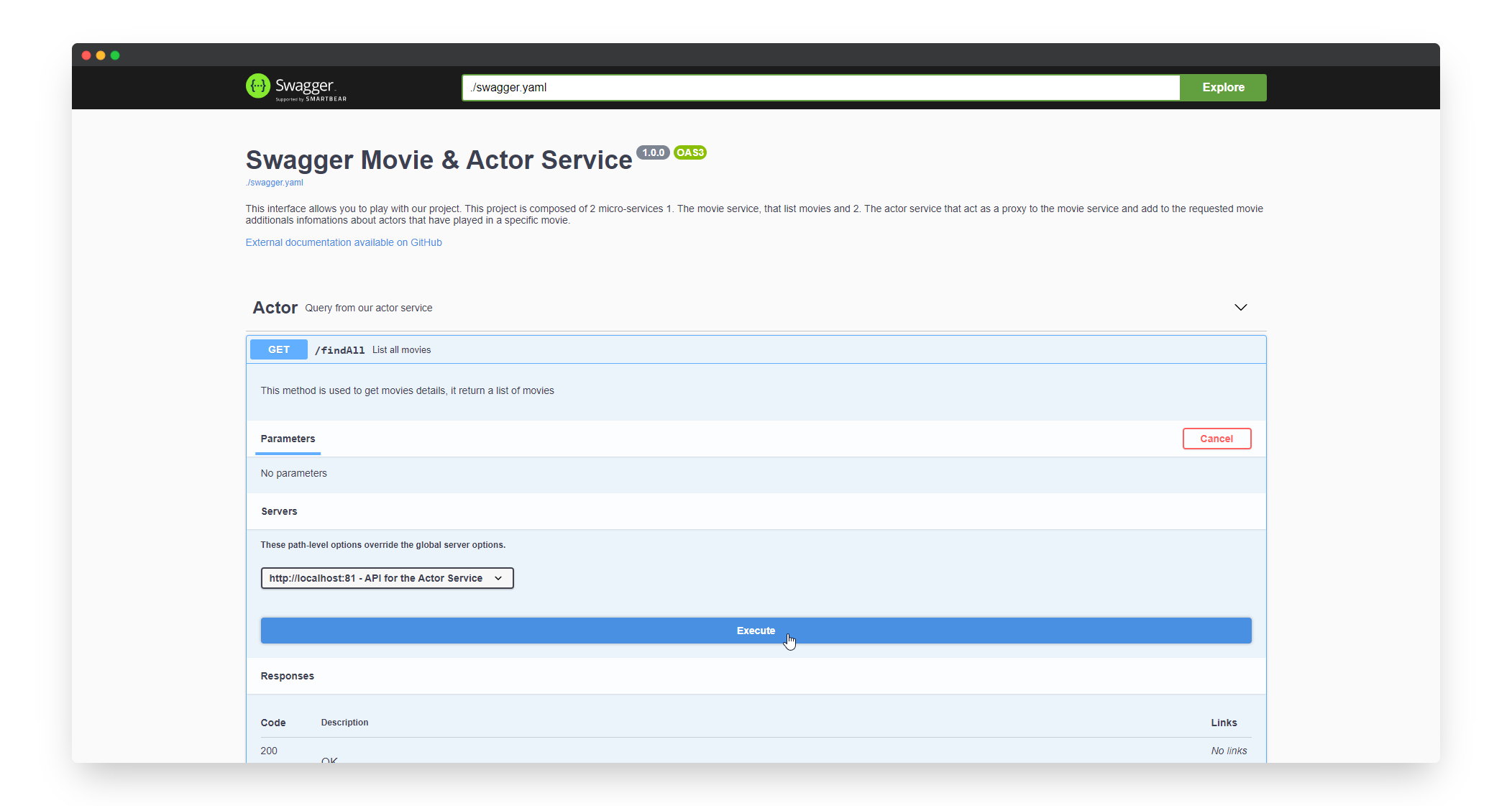This screenshot has width=1512, height=806.
Task: Open the ./swagger.yaml link under title
Action: coord(275,183)
